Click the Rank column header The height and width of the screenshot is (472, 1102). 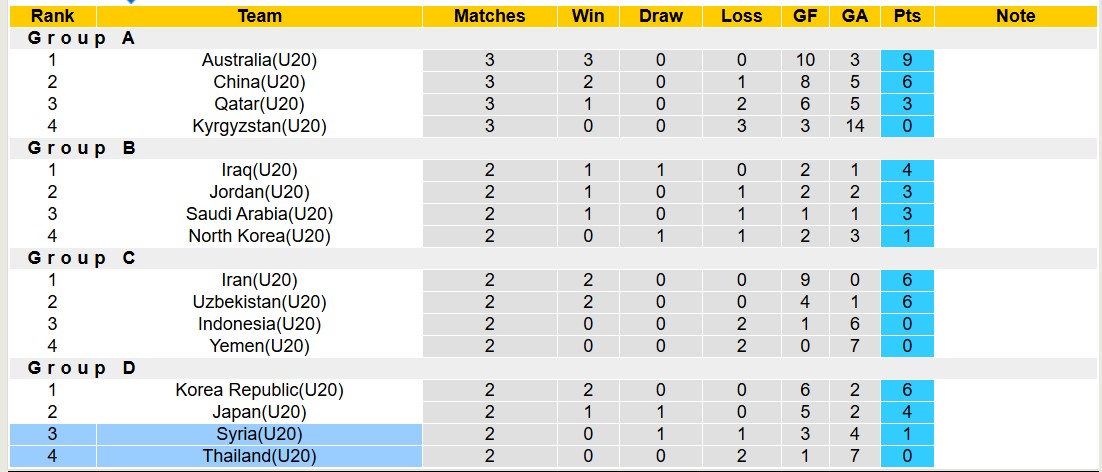point(52,16)
